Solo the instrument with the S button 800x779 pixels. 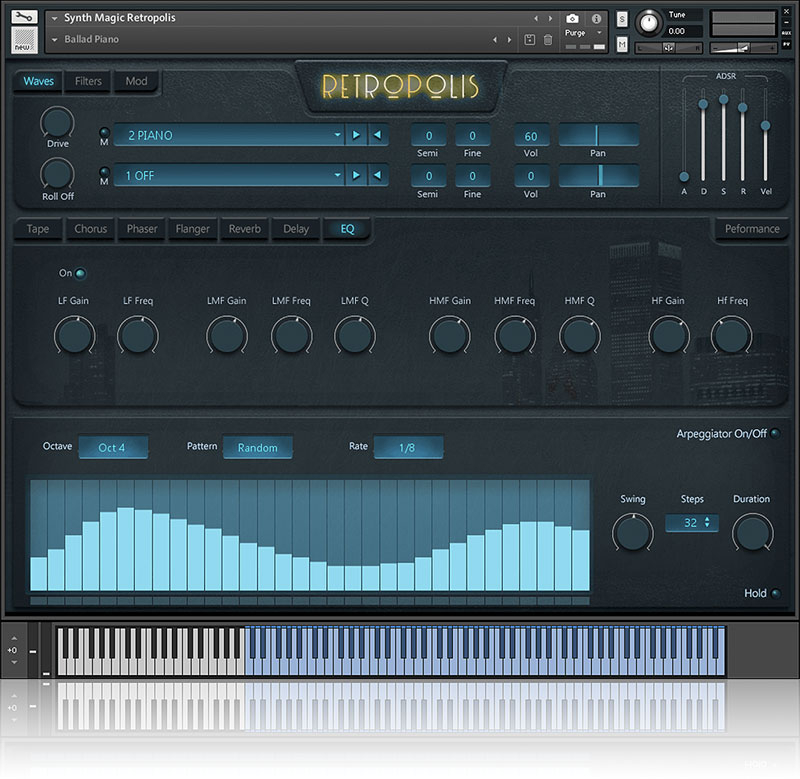(x=622, y=19)
